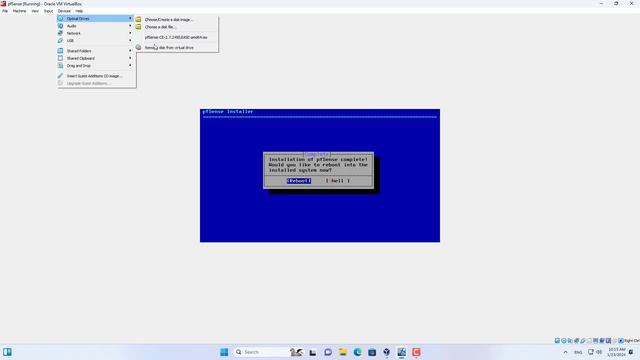This screenshot has width=640, height=360.
Task: Expand the USB submenu arrow
Action: pos(130,40)
